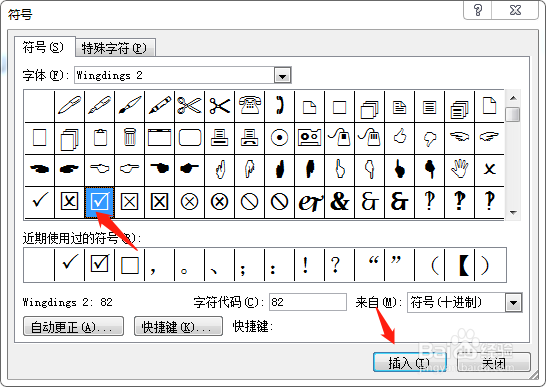The height and width of the screenshot is (387, 546).
Task: Select the open palm hand symbol
Action: pyautogui.click(x=460, y=170)
